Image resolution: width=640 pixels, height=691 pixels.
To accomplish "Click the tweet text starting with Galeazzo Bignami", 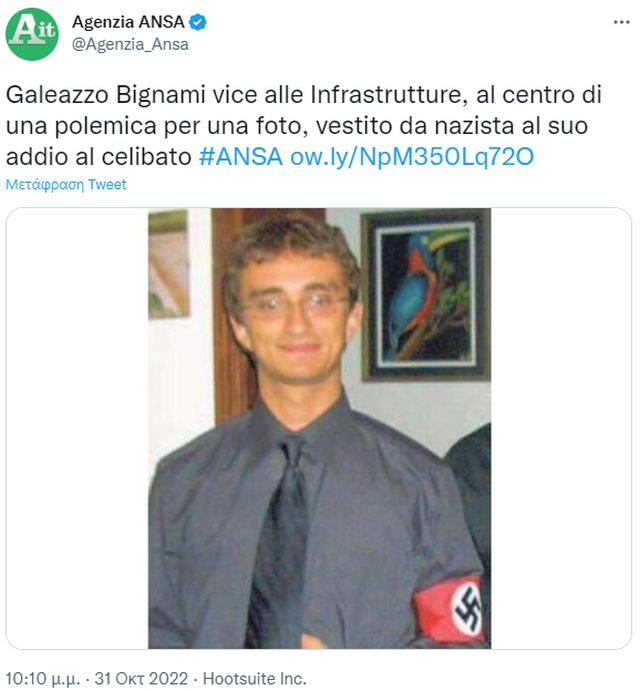I will click(304, 126).
